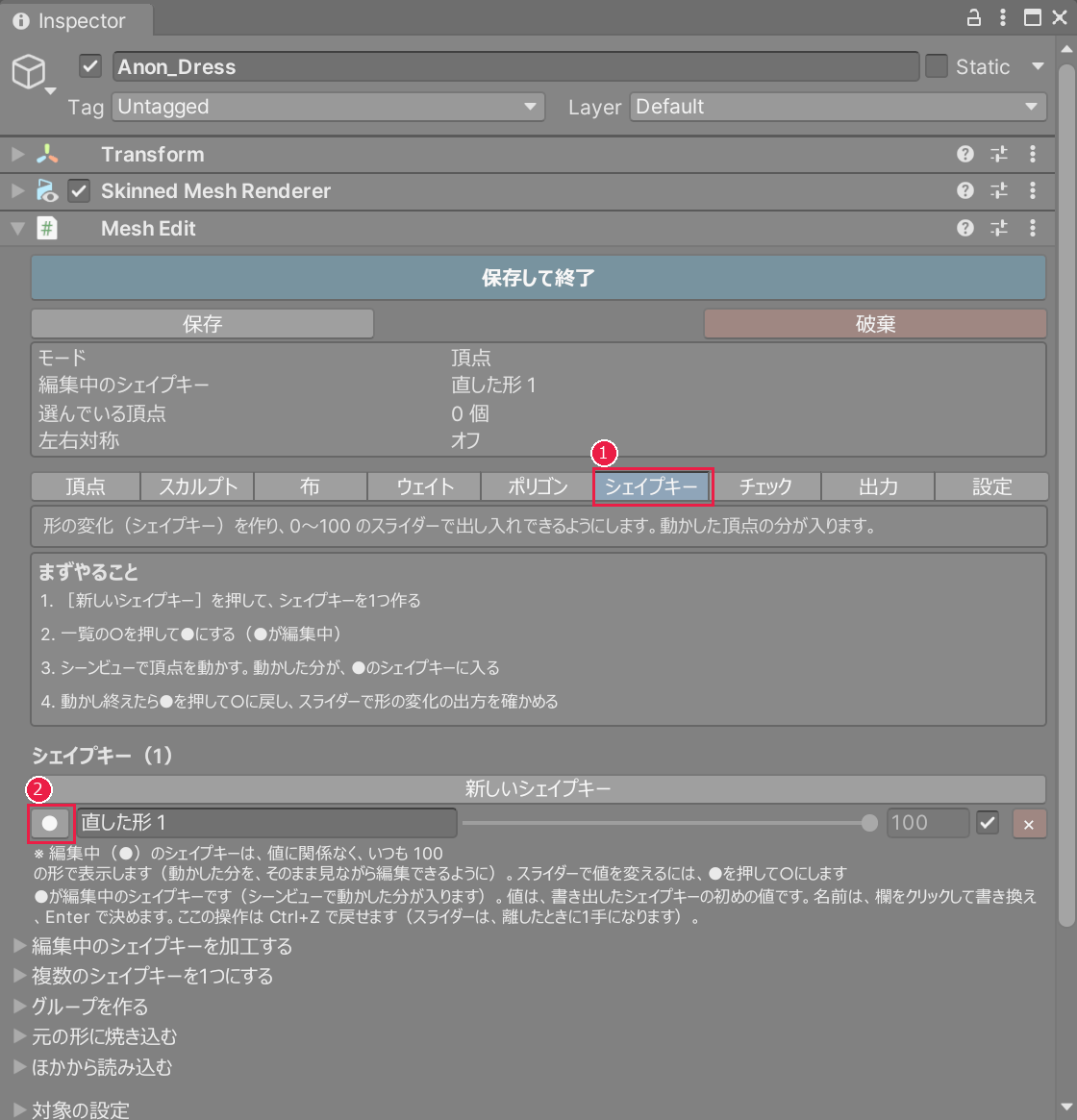Click the Inspector vertical scrollbar
1077x1120 pixels.
1066,494
